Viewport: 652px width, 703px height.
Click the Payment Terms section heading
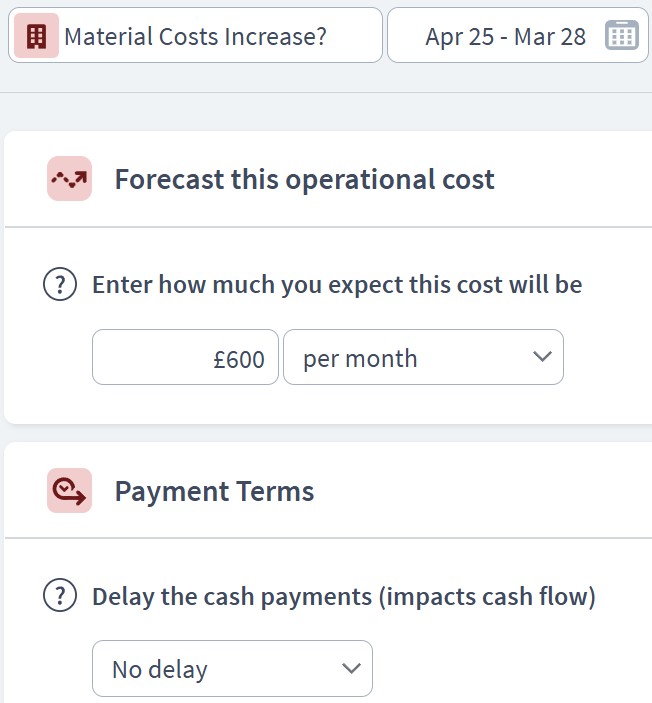tap(214, 491)
